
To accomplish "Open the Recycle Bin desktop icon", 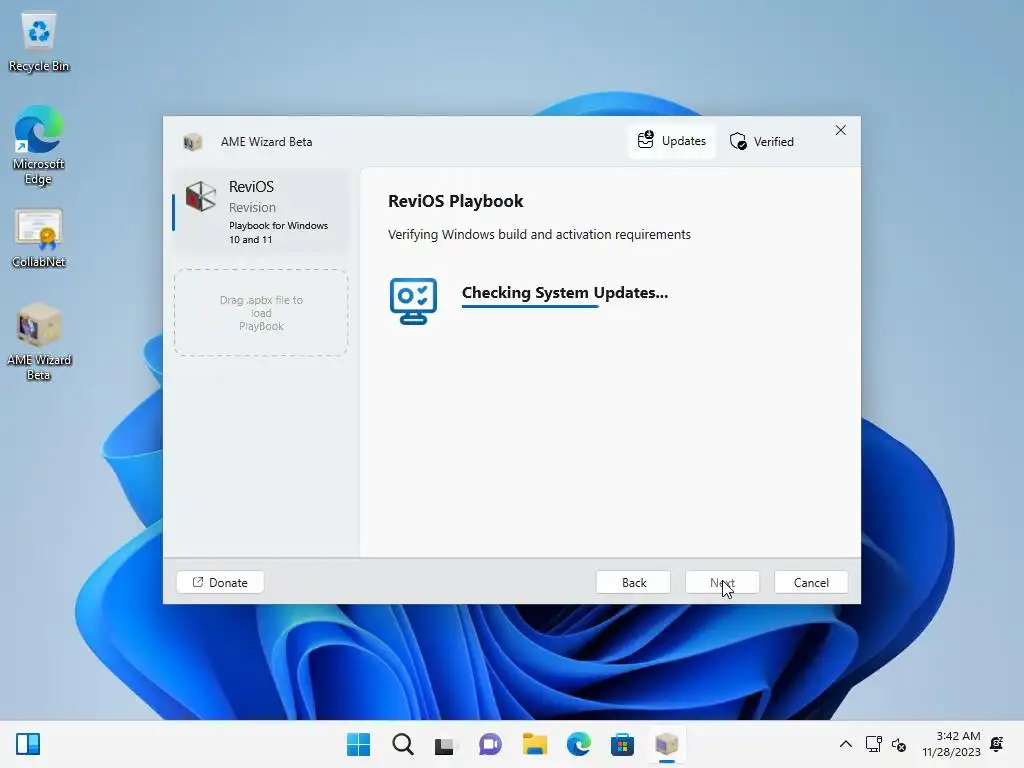I will point(39,42).
